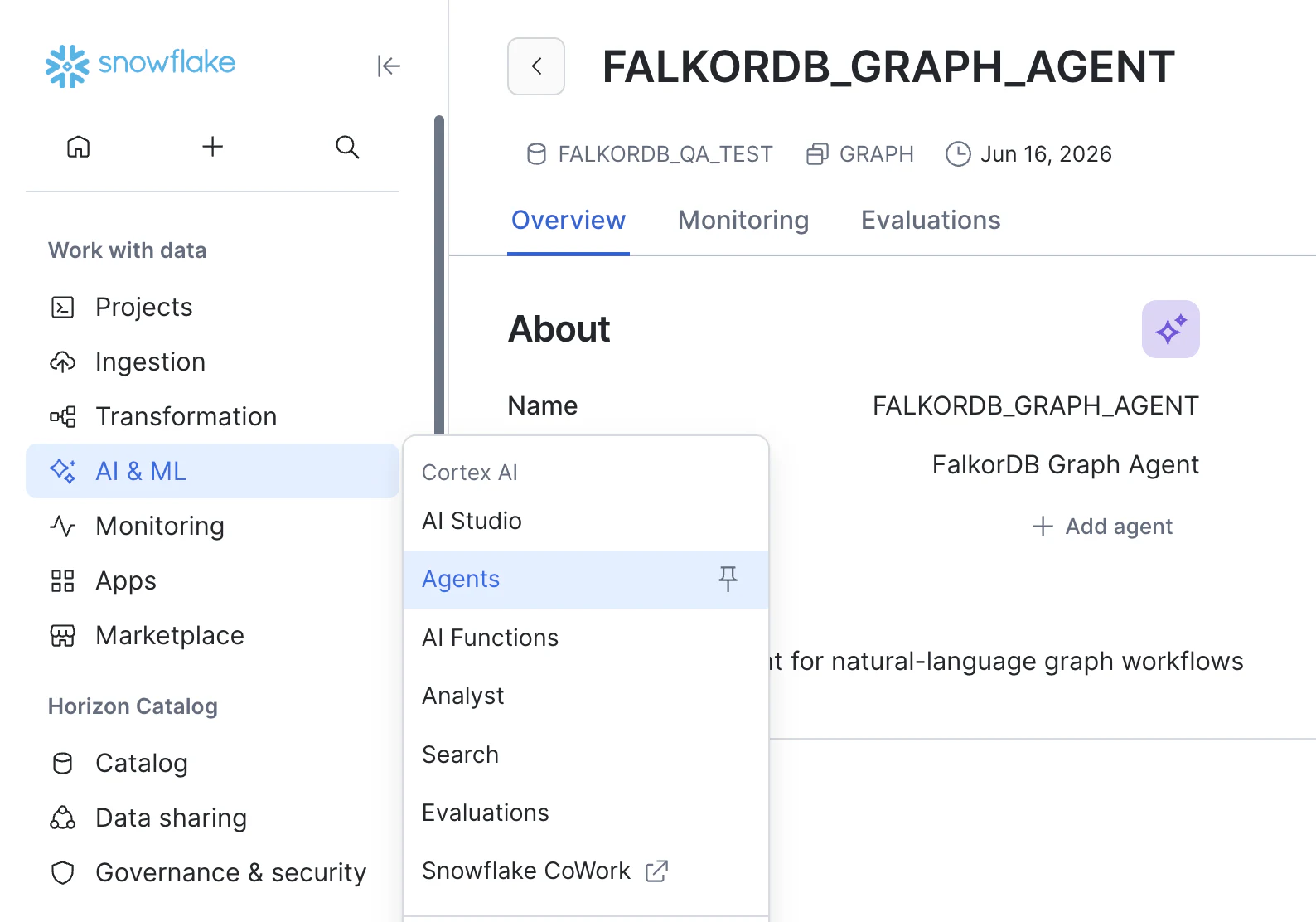Click the Catalog database icon
Viewport: 1316px width, 922px height.
[63, 764]
